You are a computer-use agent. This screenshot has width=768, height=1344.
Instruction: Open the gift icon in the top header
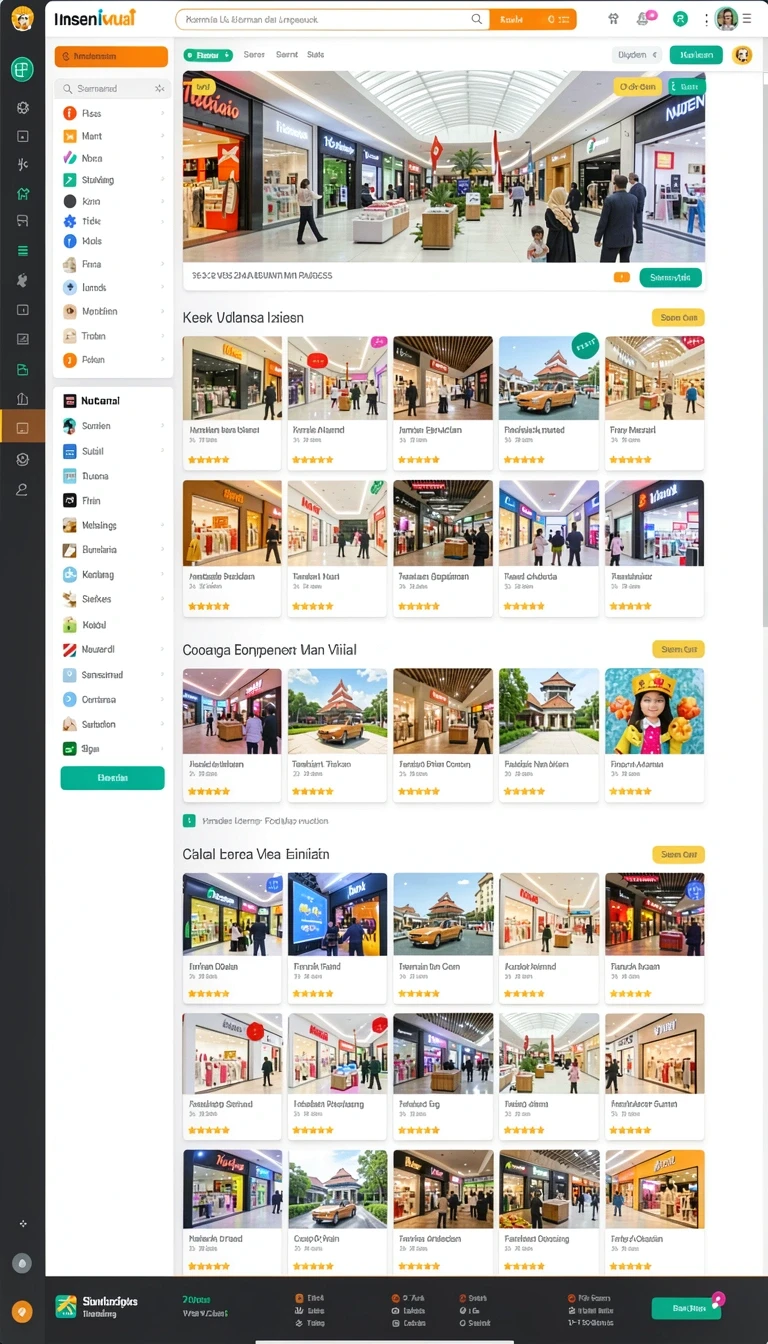click(614, 19)
